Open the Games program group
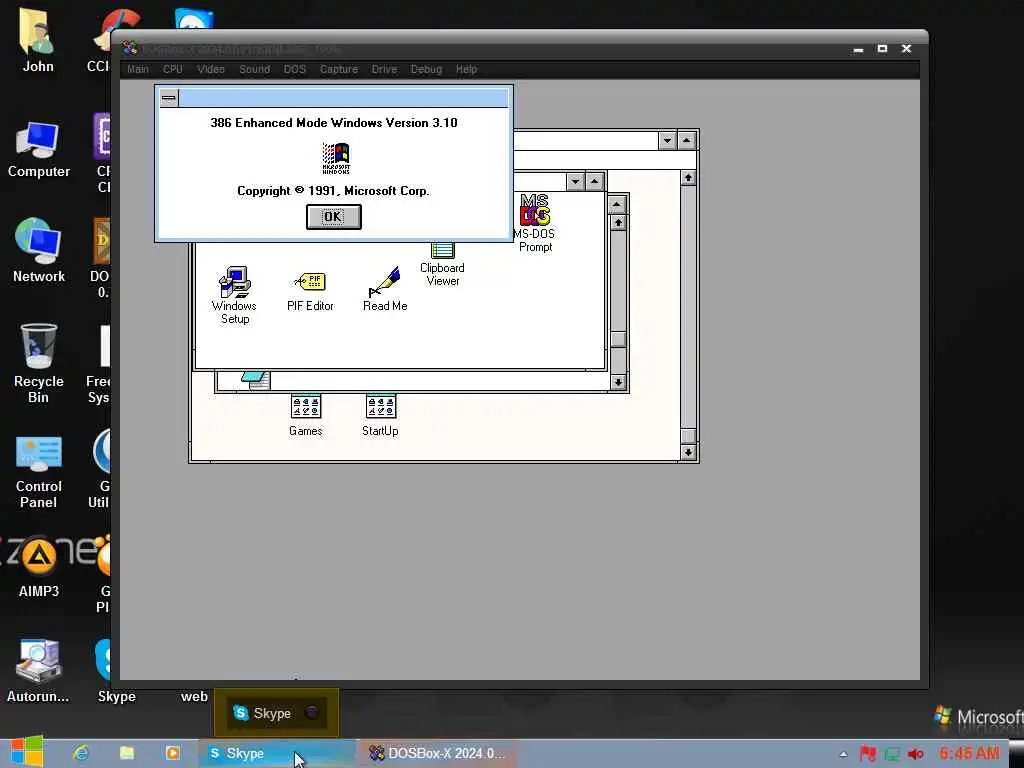1024x768 pixels. point(306,415)
